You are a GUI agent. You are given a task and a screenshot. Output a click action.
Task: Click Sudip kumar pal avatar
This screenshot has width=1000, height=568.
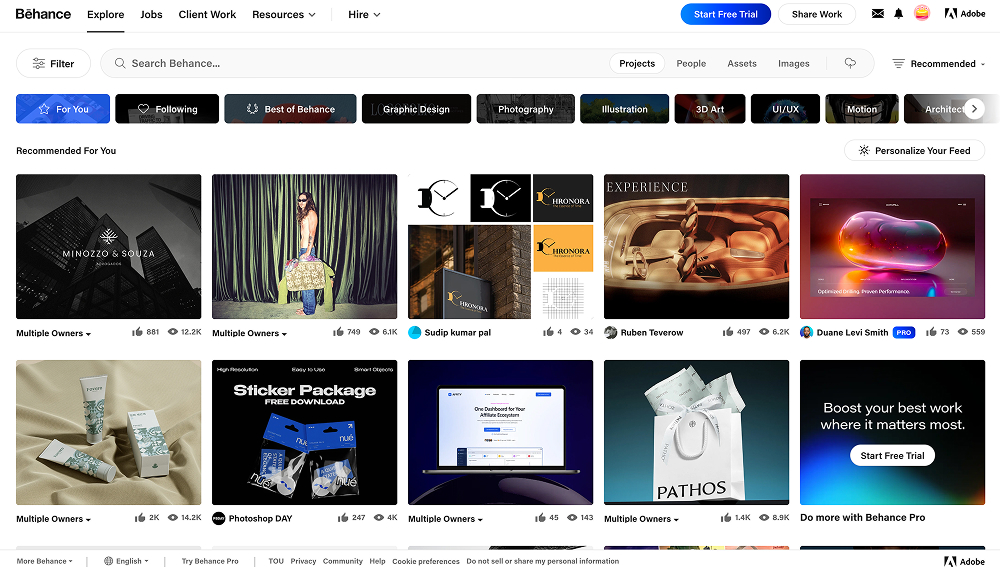point(415,332)
